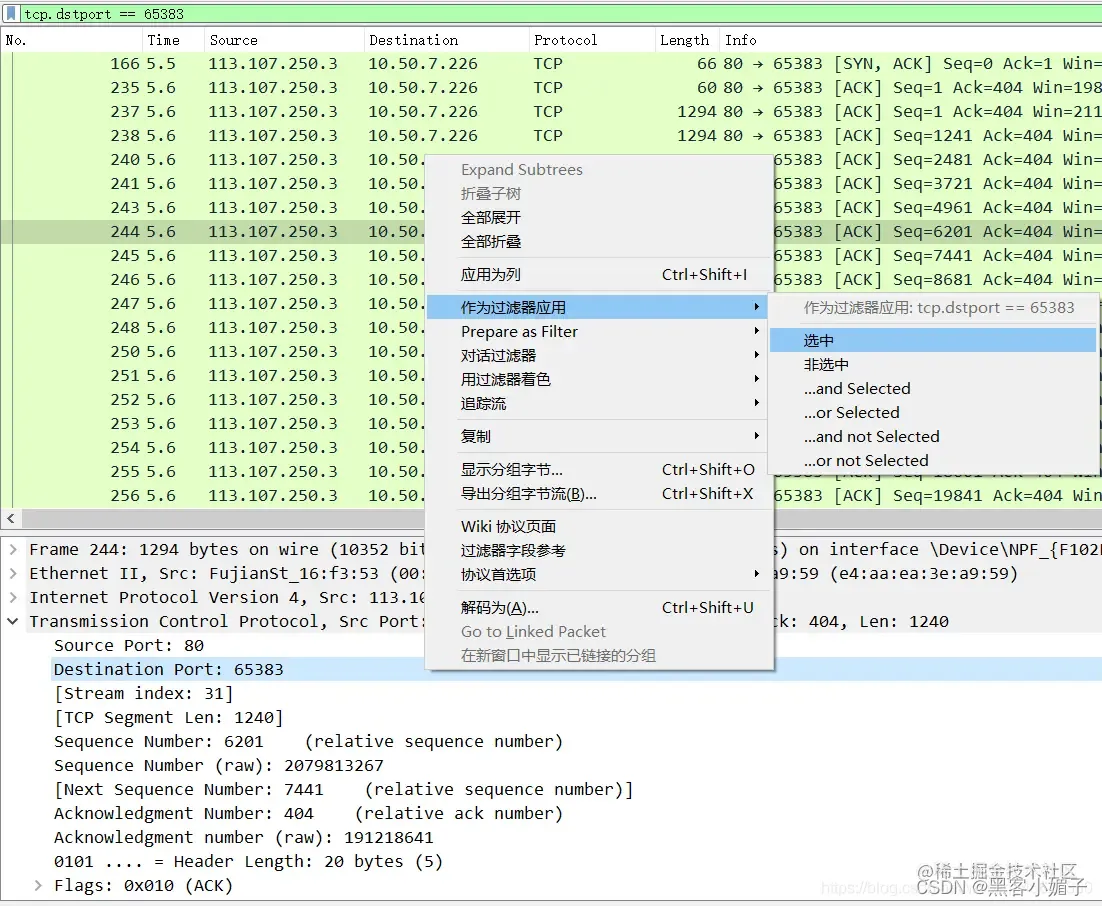Select Sequence Number (raw): 2079813267 line
The height and width of the screenshot is (906, 1102).
click(x=219, y=765)
